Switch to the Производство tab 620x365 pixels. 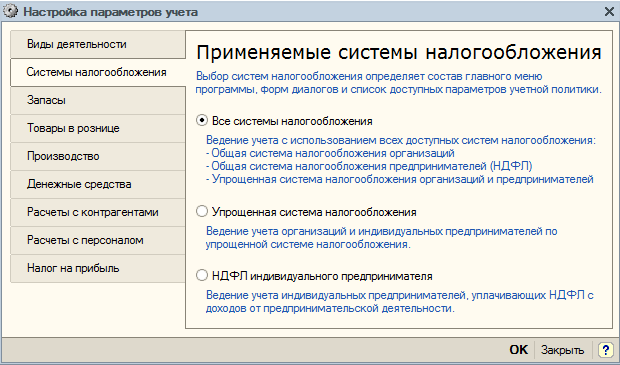coord(98,157)
